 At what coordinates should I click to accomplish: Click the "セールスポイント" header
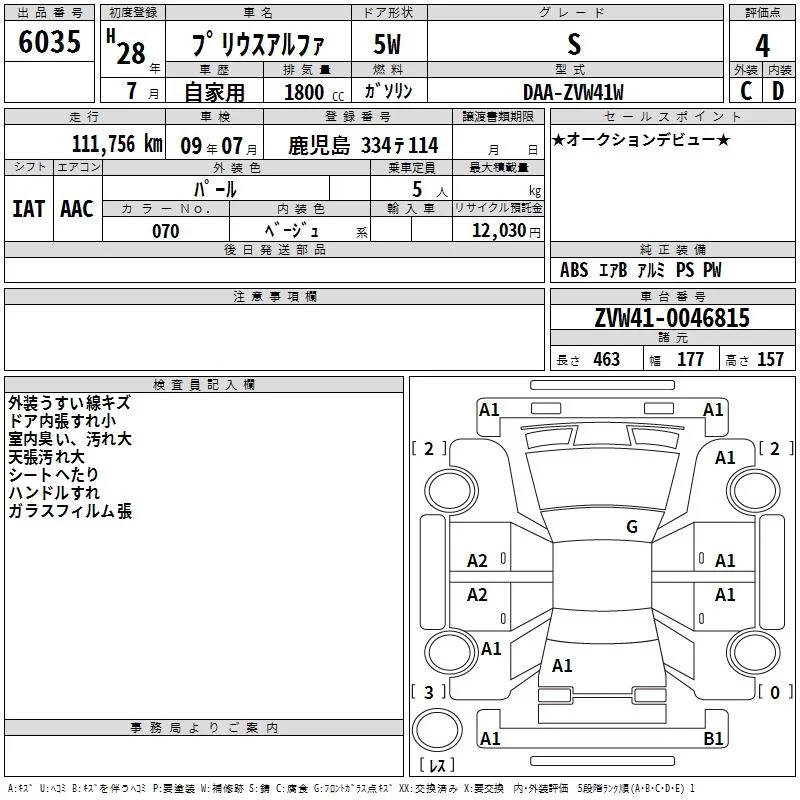click(x=673, y=117)
